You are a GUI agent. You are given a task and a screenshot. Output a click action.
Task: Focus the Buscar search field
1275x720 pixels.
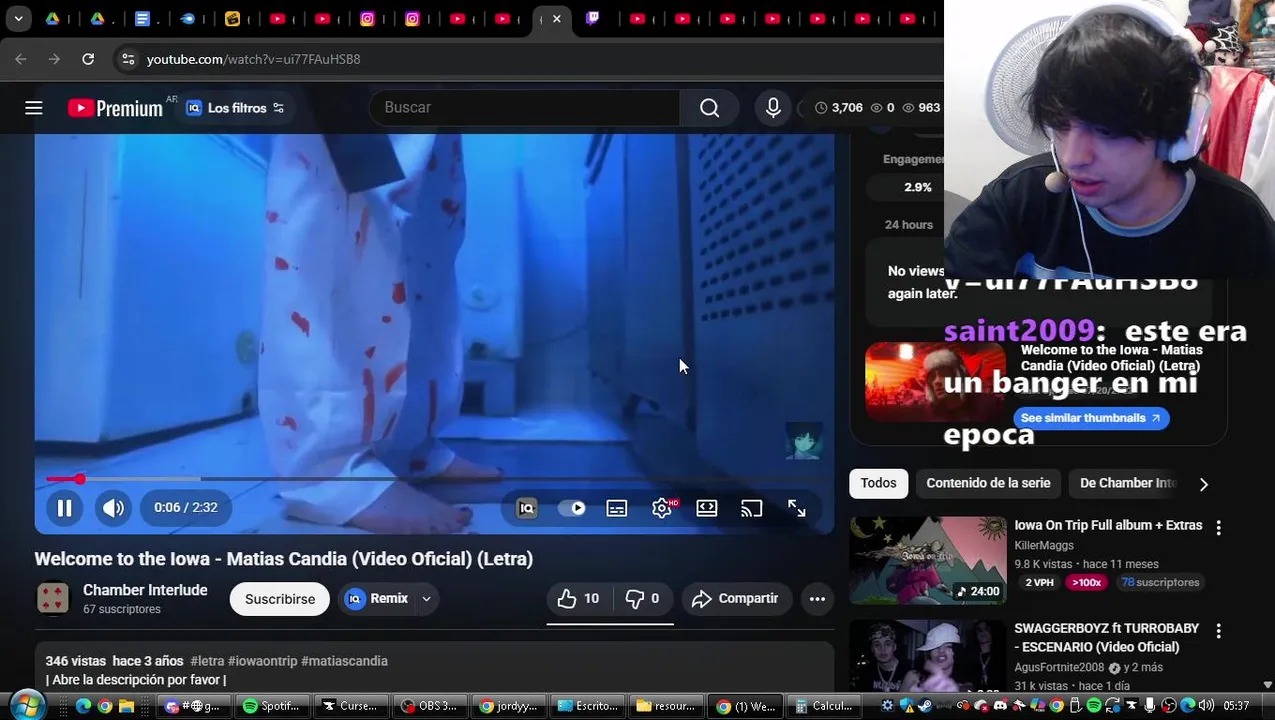pos(525,108)
